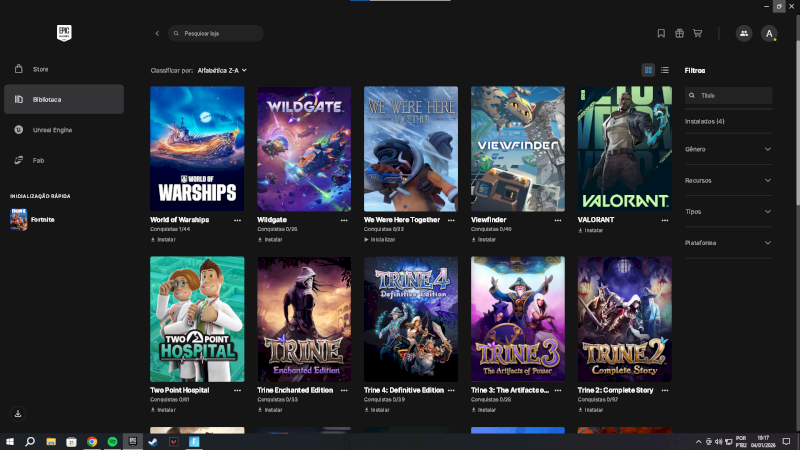Open the Alfabética Z-A sort dropdown

click(222, 70)
